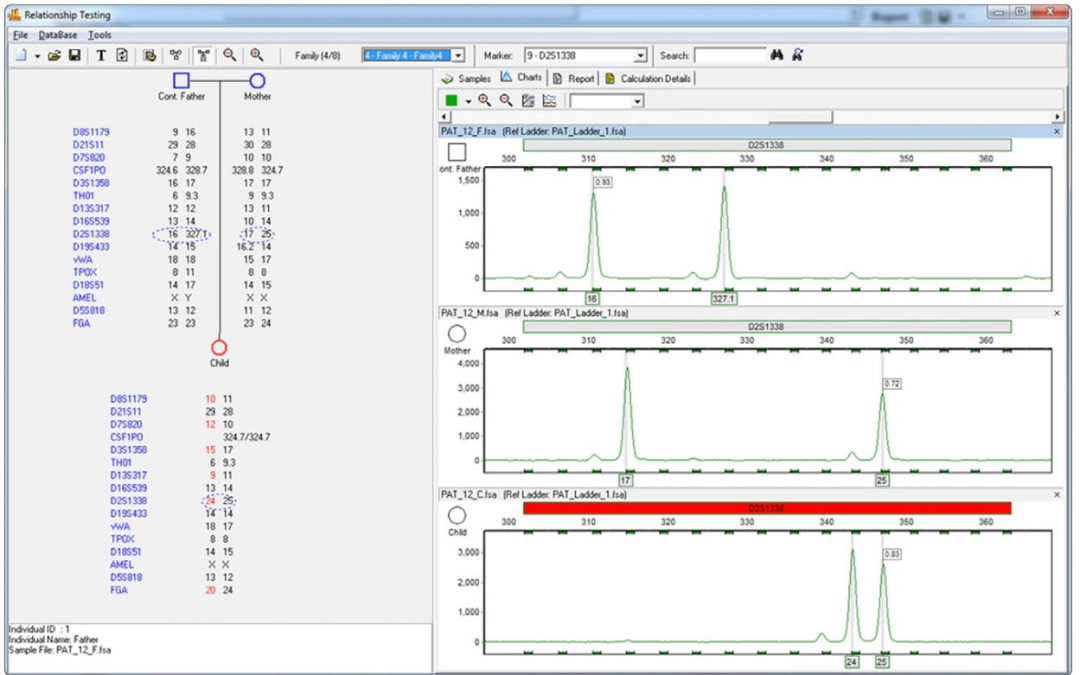Open the File menu
The width and height of the screenshot is (1080, 675).
click(x=20, y=35)
